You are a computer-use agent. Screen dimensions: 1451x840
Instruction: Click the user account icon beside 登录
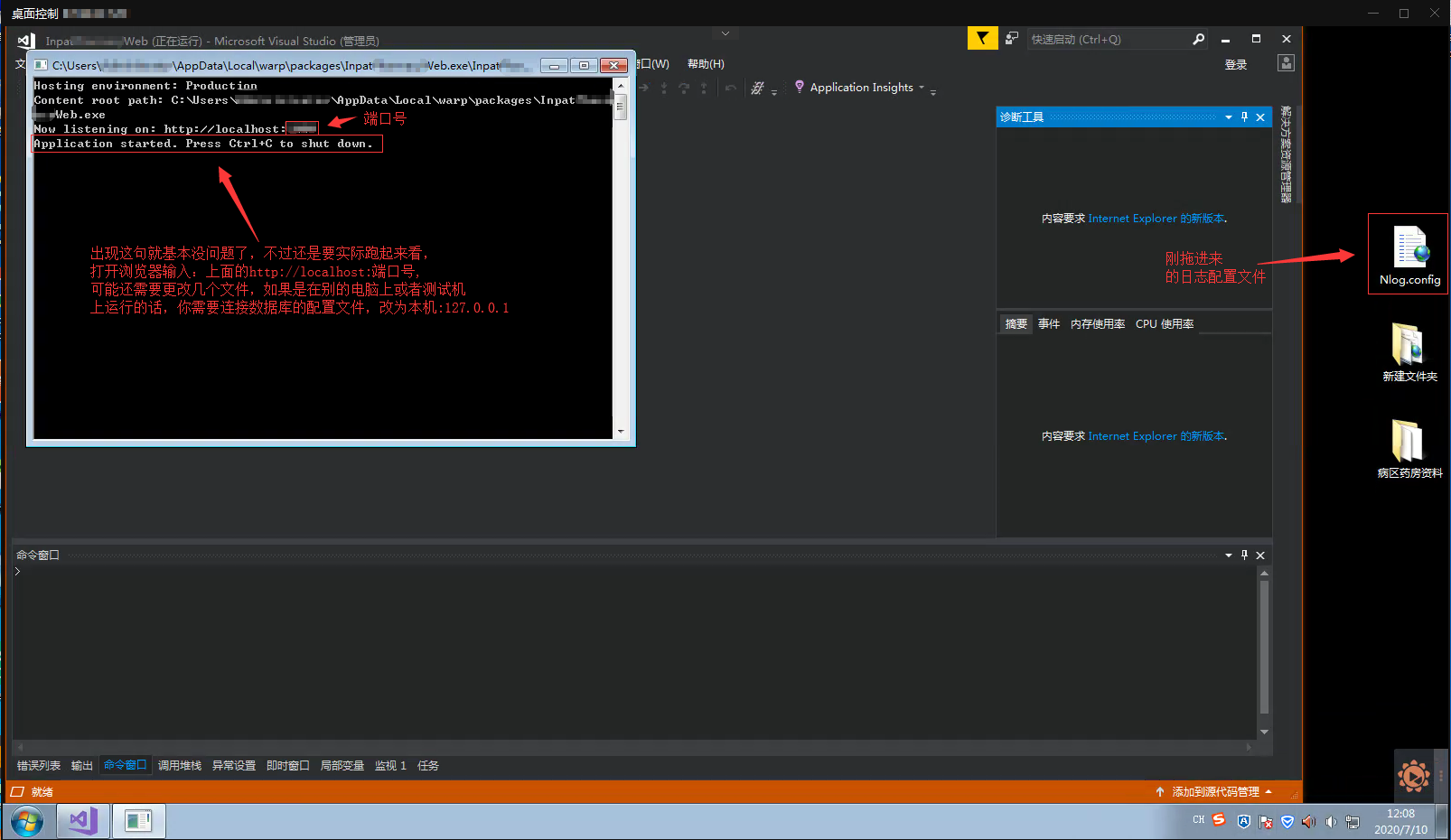[x=1285, y=62]
